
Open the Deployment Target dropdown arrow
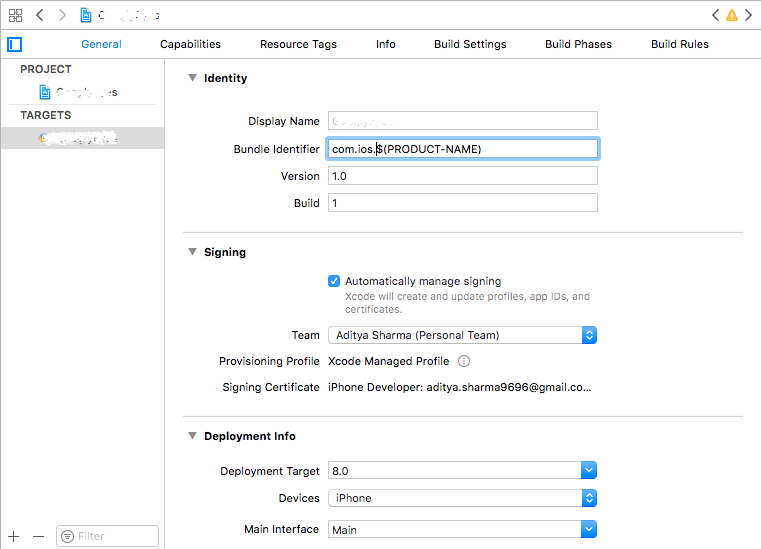click(589, 470)
